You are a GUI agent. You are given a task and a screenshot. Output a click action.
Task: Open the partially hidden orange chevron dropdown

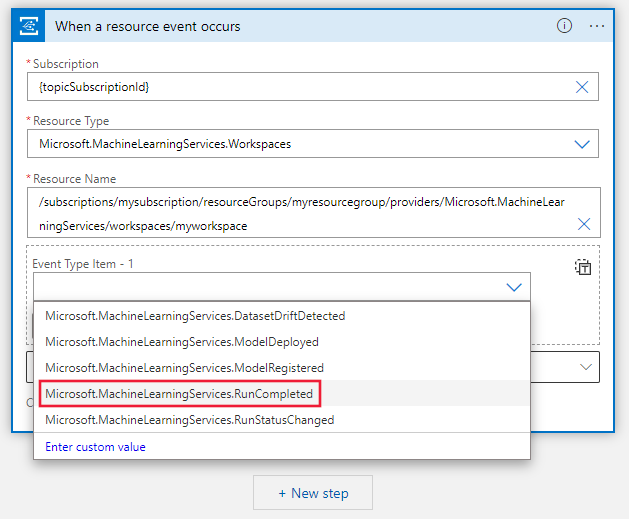[x=586, y=367]
